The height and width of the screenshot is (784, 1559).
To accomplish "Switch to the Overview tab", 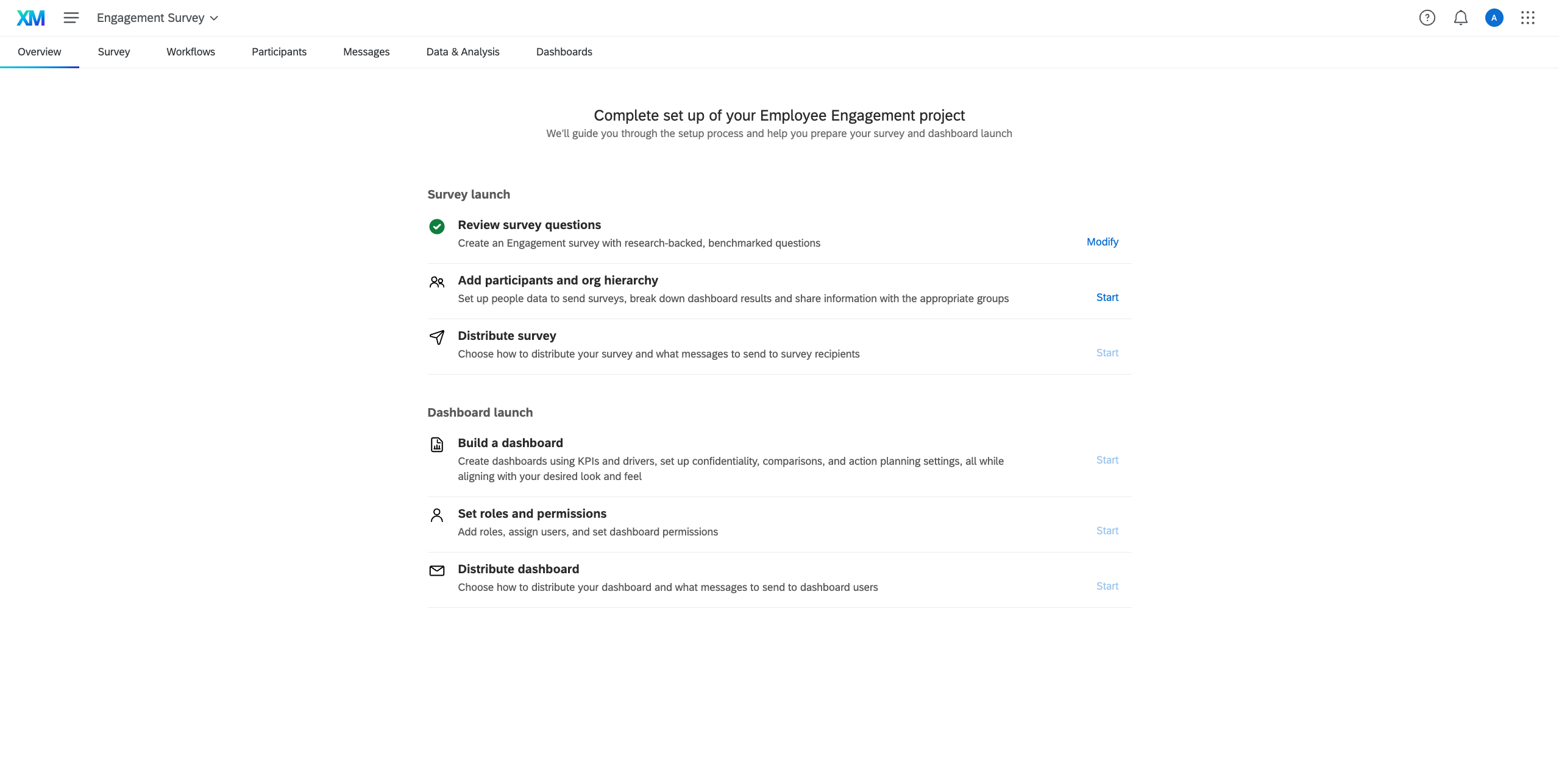I will tap(40, 52).
